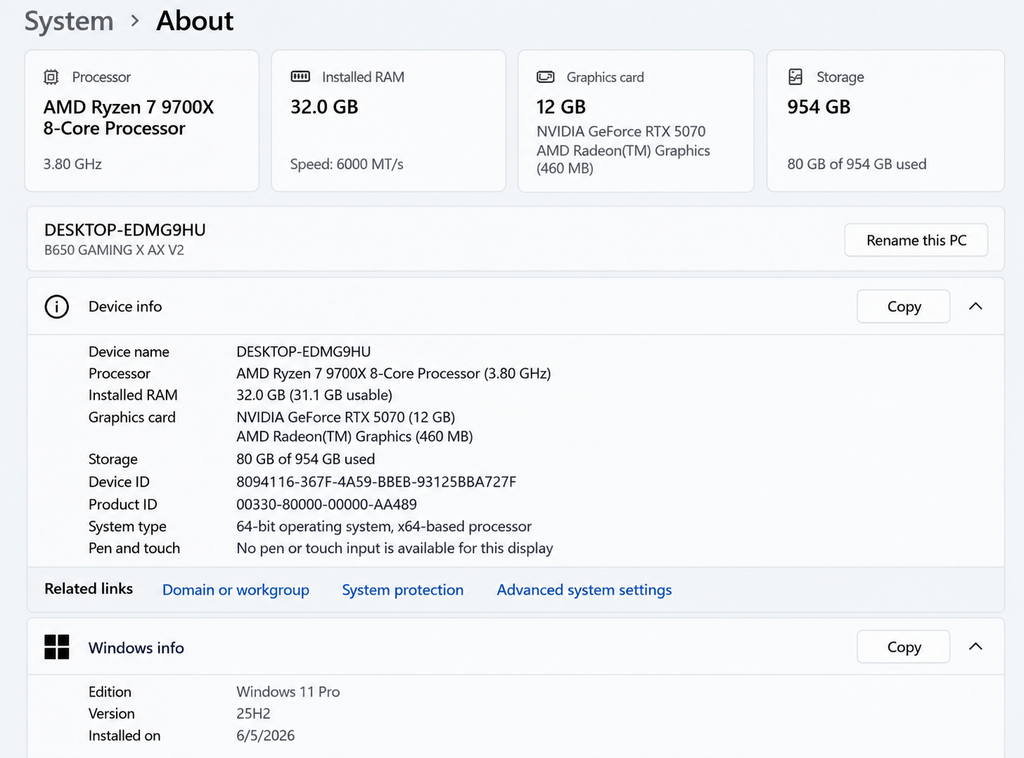The image size is (1024, 758).
Task: Select the About page title
Action: pyautogui.click(x=195, y=21)
